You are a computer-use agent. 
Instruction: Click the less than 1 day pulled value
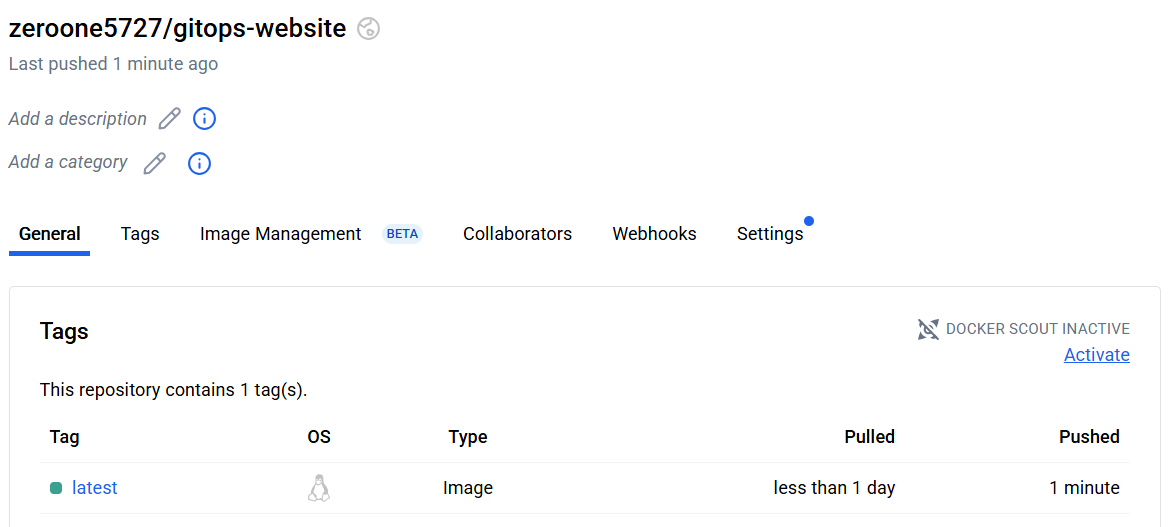(834, 488)
